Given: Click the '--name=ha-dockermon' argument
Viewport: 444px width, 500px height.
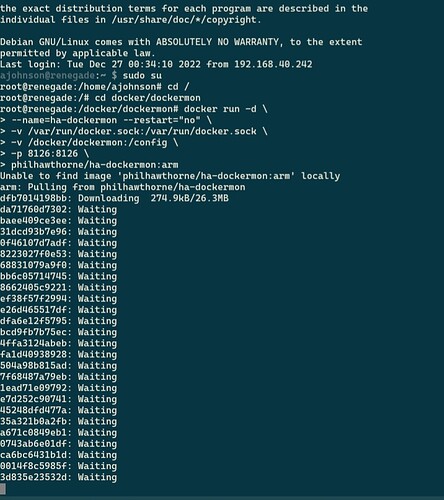Looking at the screenshot, I should pyautogui.click(x=64, y=120).
